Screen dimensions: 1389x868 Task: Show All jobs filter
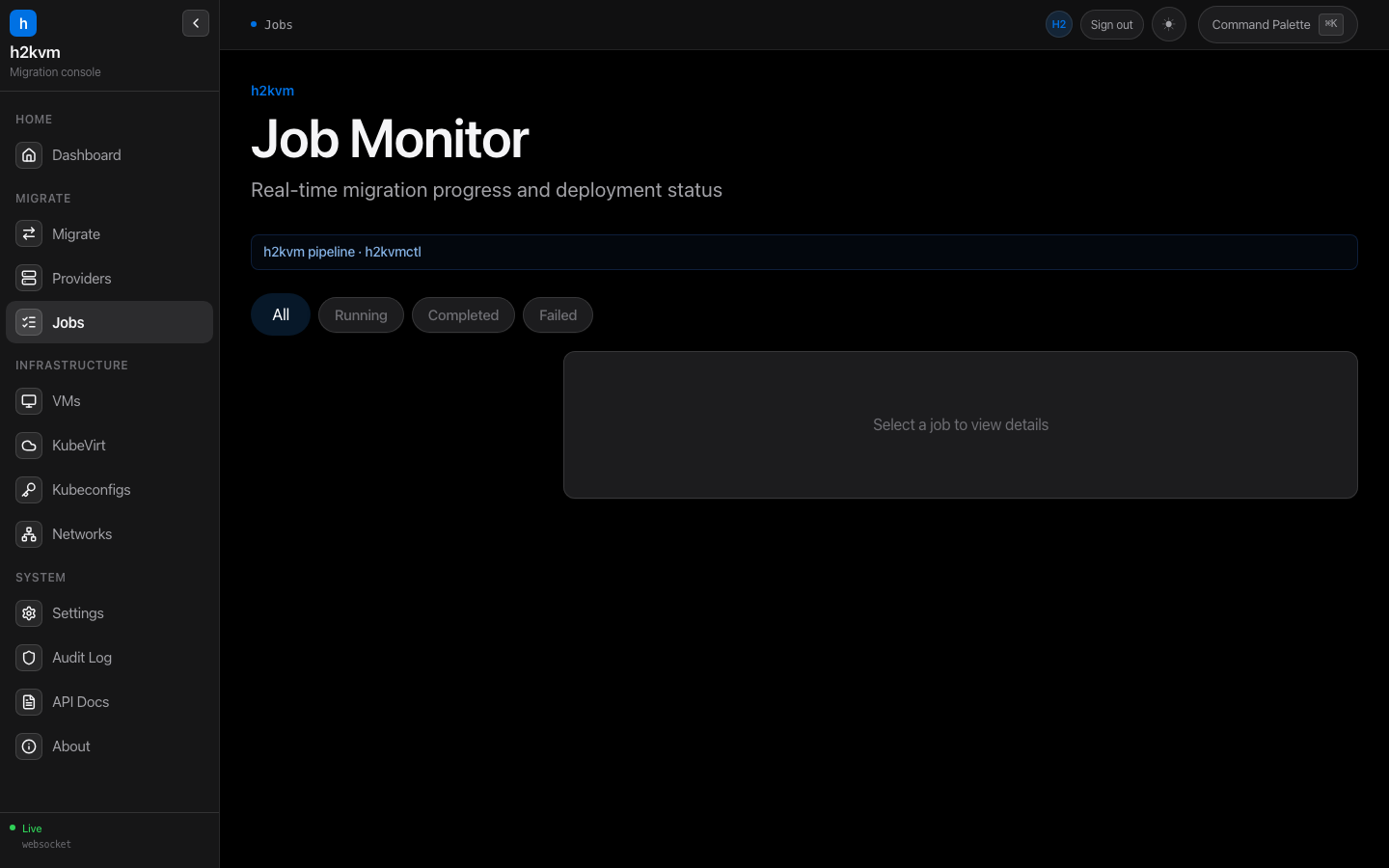click(x=281, y=314)
